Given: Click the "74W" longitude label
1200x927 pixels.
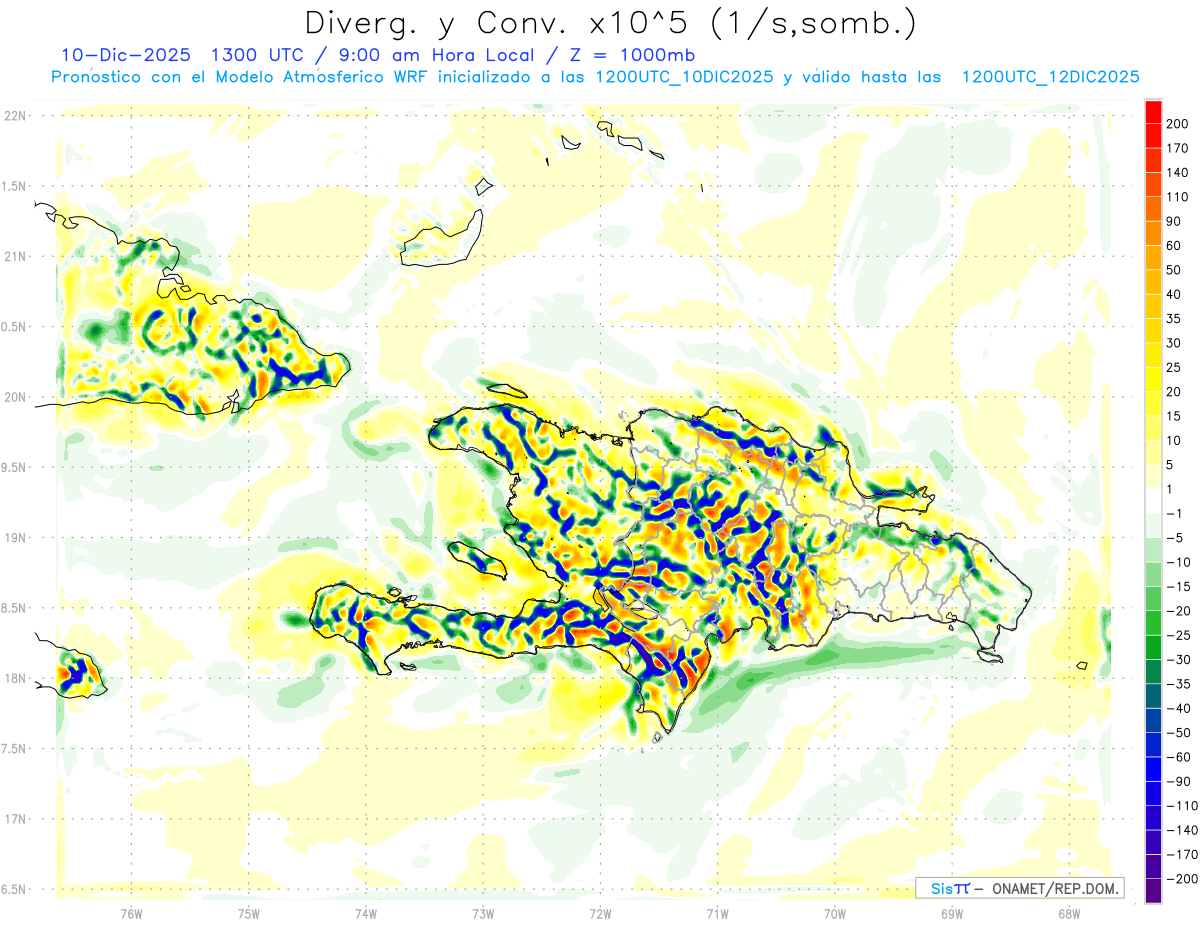Looking at the screenshot, I should point(366,913).
